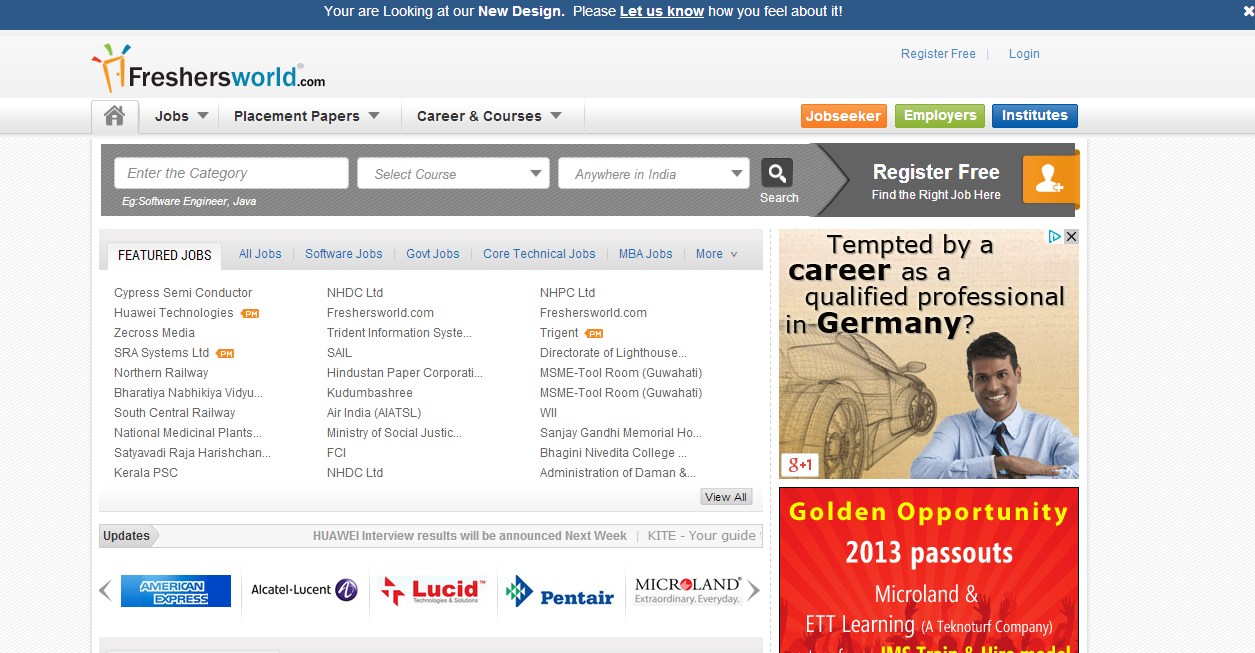Open the Golden Opportunity 2013 passouts ad
The height and width of the screenshot is (653, 1255).
pos(929,570)
